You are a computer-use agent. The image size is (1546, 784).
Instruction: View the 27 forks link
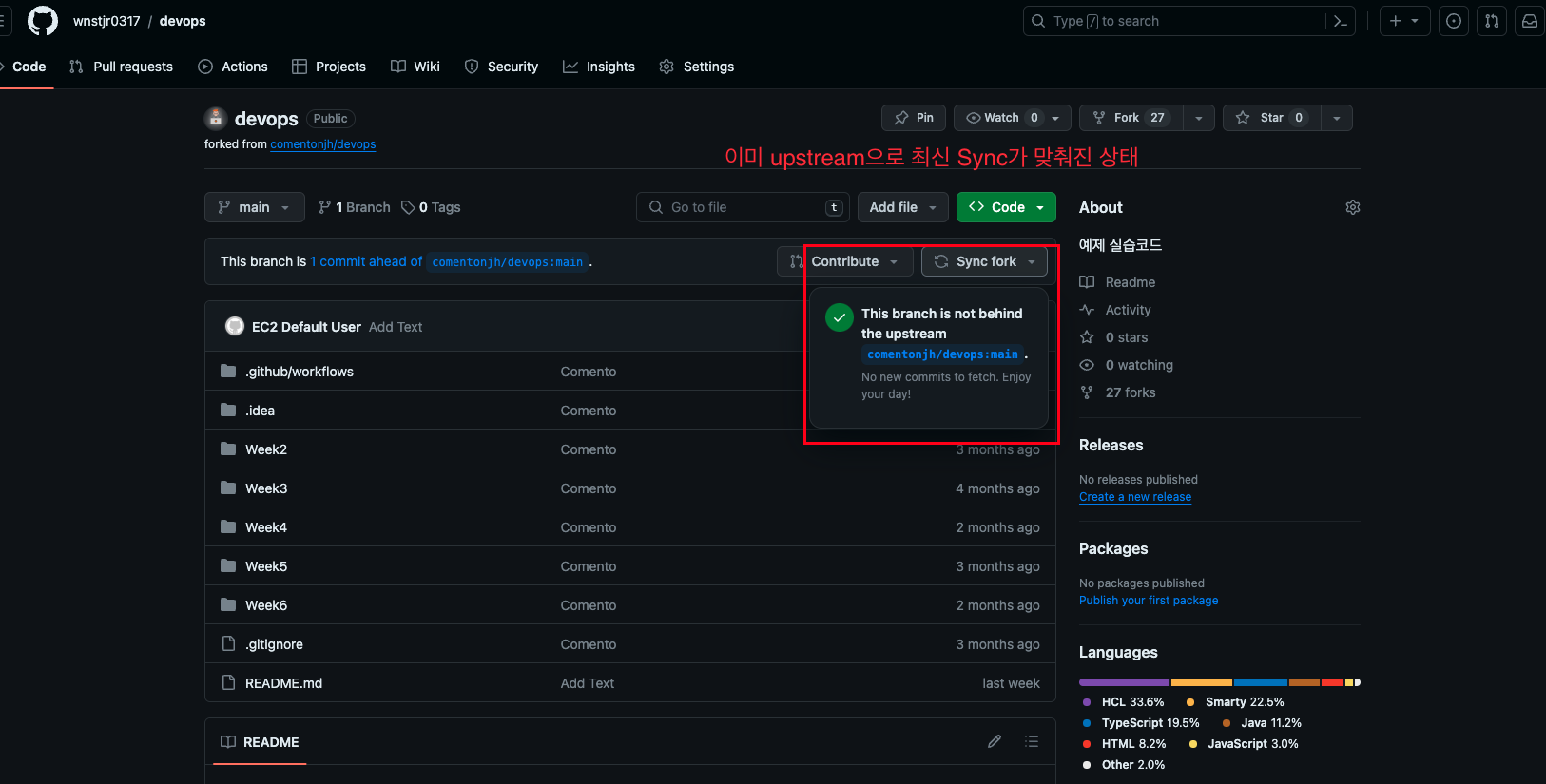tap(1118, 392)
